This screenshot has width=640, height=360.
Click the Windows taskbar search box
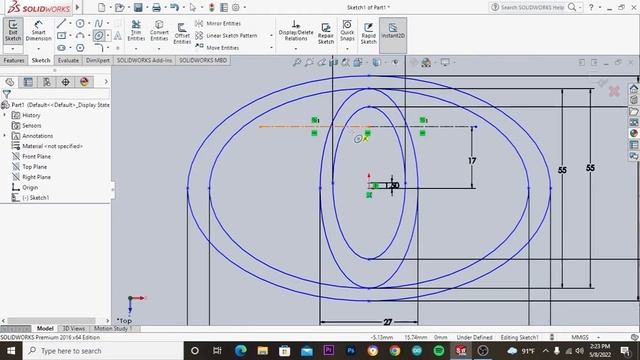pyautogui.click(x=103, y=351)
